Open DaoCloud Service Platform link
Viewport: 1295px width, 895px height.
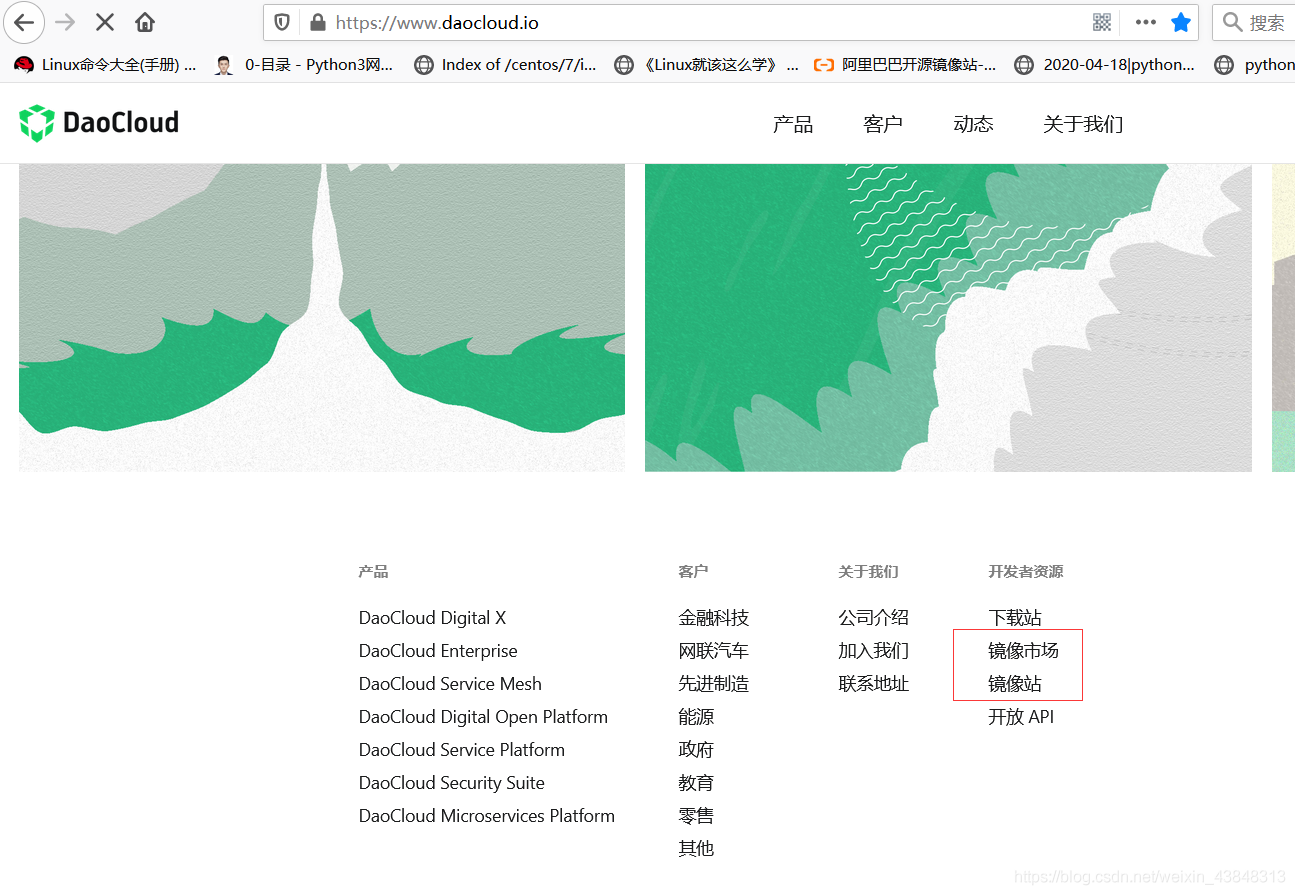point(462,750)
